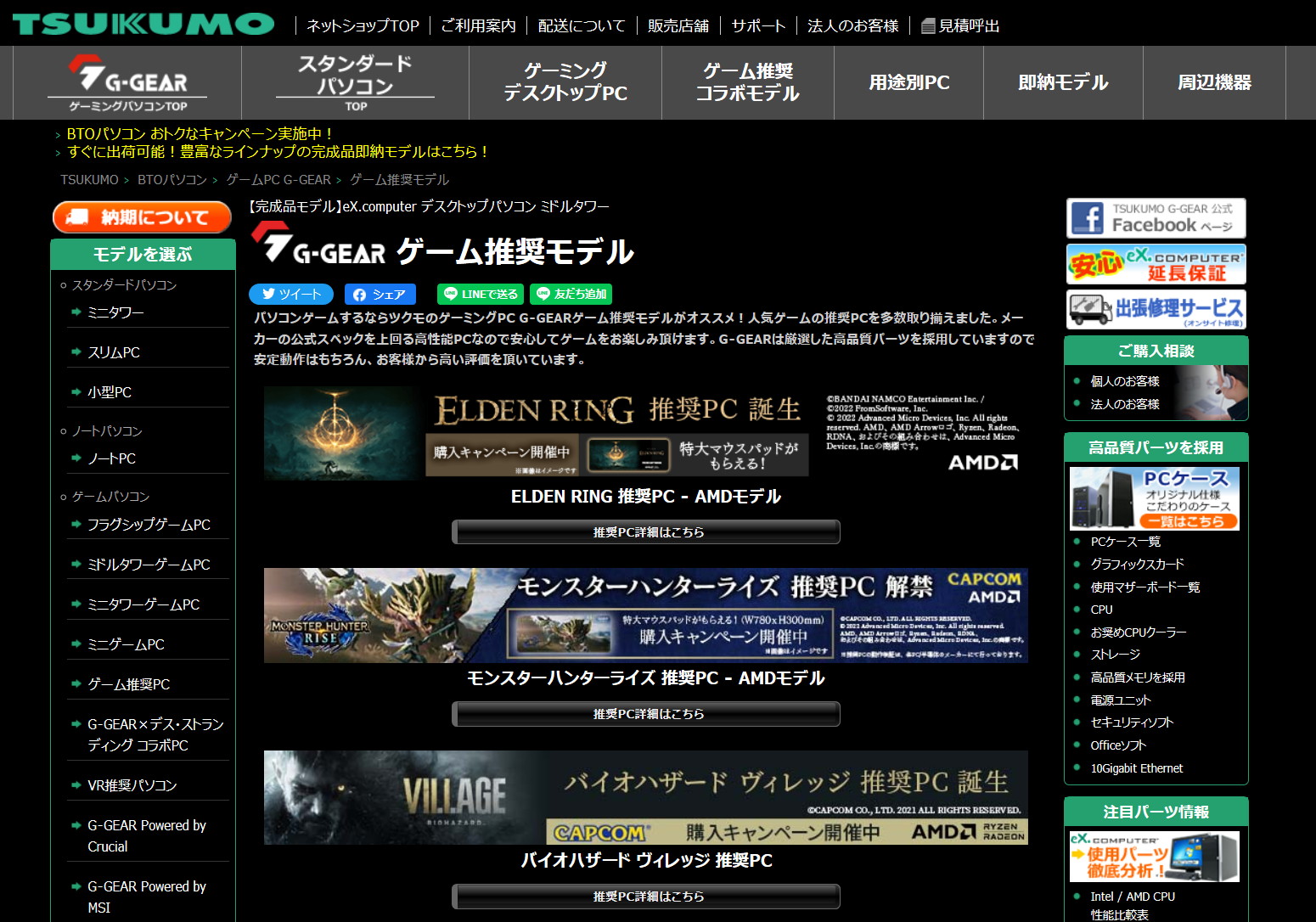1316x922 pixels.
Task: Open the BTOパソコン キャンペーン yellow link
Action: (200, 134)
